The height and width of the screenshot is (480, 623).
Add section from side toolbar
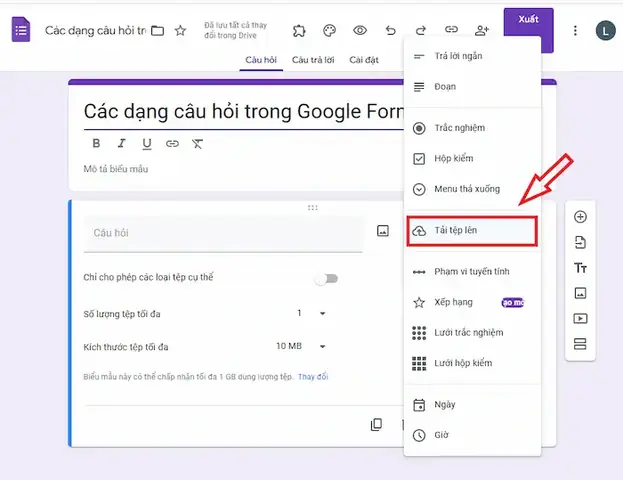tap(580, 344)
